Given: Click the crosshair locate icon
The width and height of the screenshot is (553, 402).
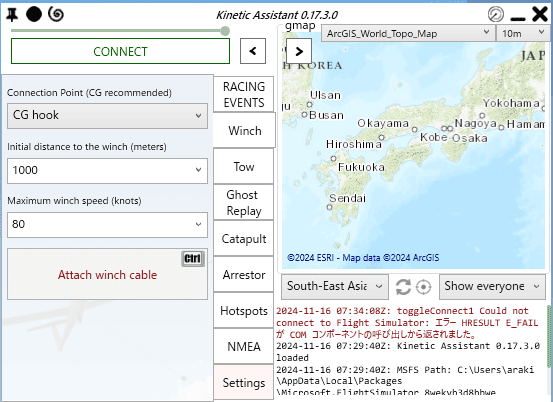Looking at the screenshot, I should point(423,287).
